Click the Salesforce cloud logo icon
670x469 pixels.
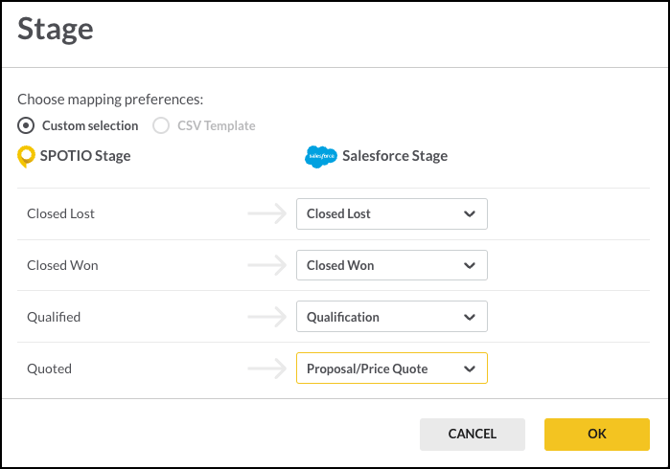click(321, 156)
